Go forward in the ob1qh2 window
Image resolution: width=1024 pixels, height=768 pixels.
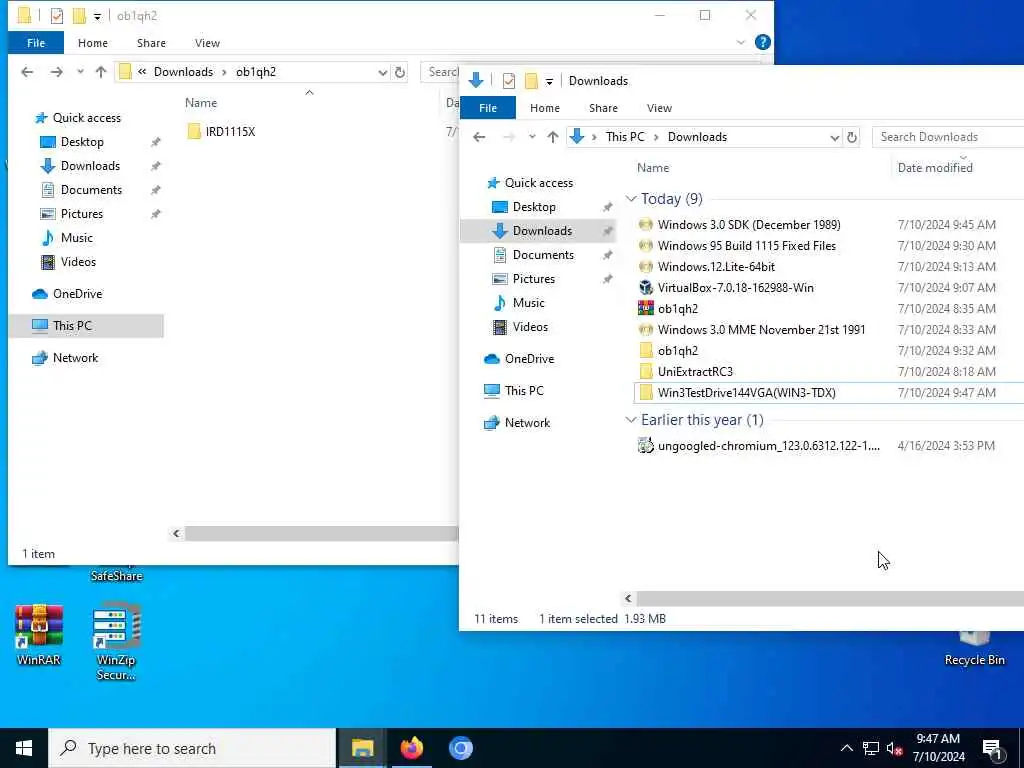[x=57, y=72]
